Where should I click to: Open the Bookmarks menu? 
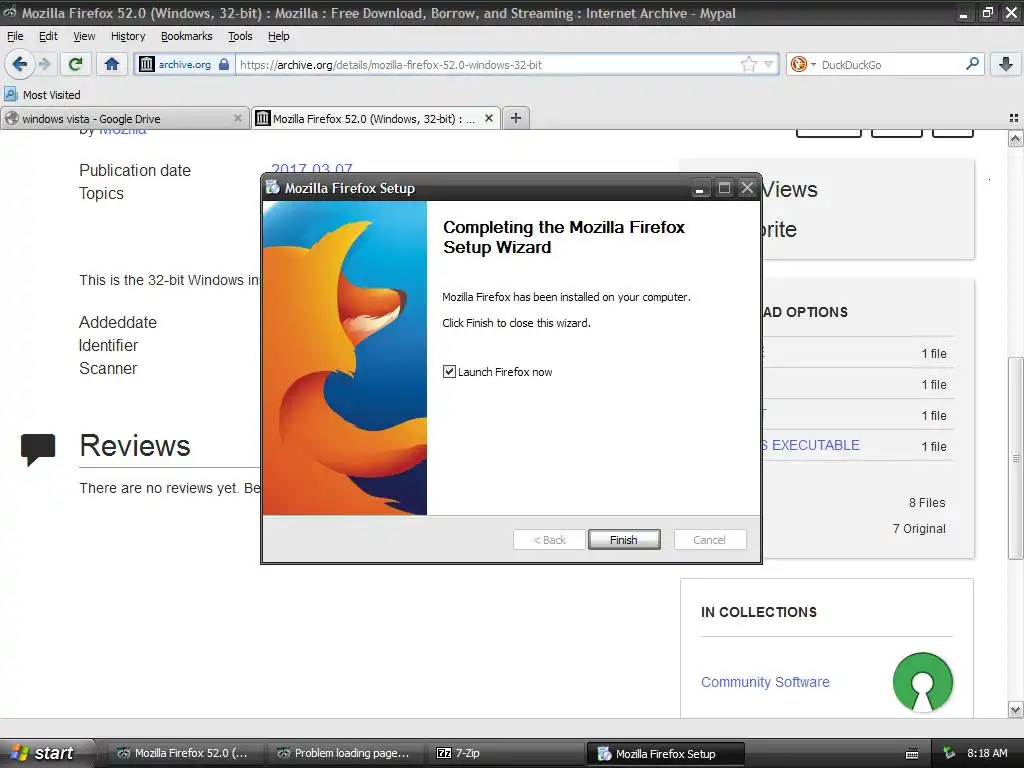187,36
